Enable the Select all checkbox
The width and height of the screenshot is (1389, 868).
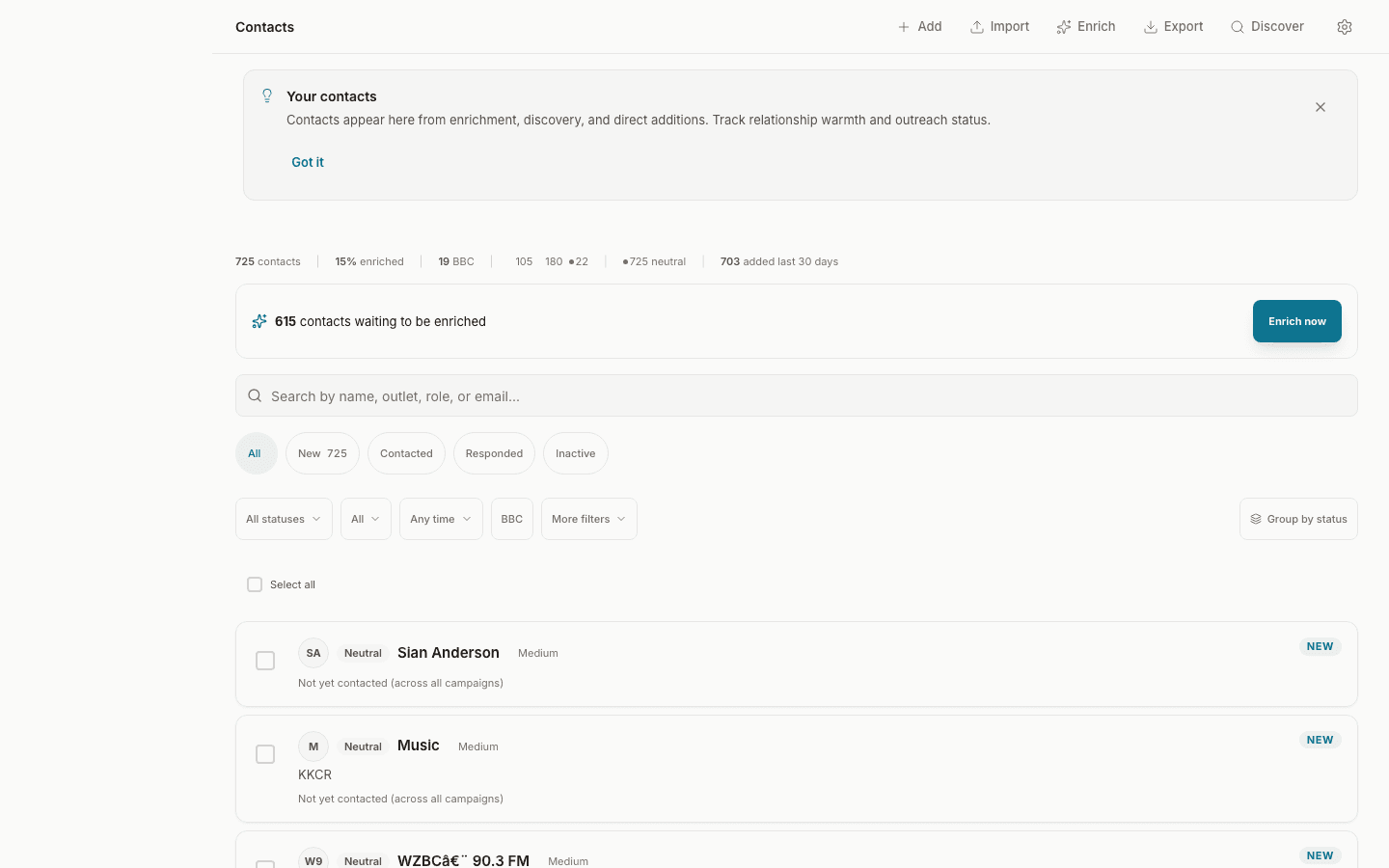(x=255, y=584)
